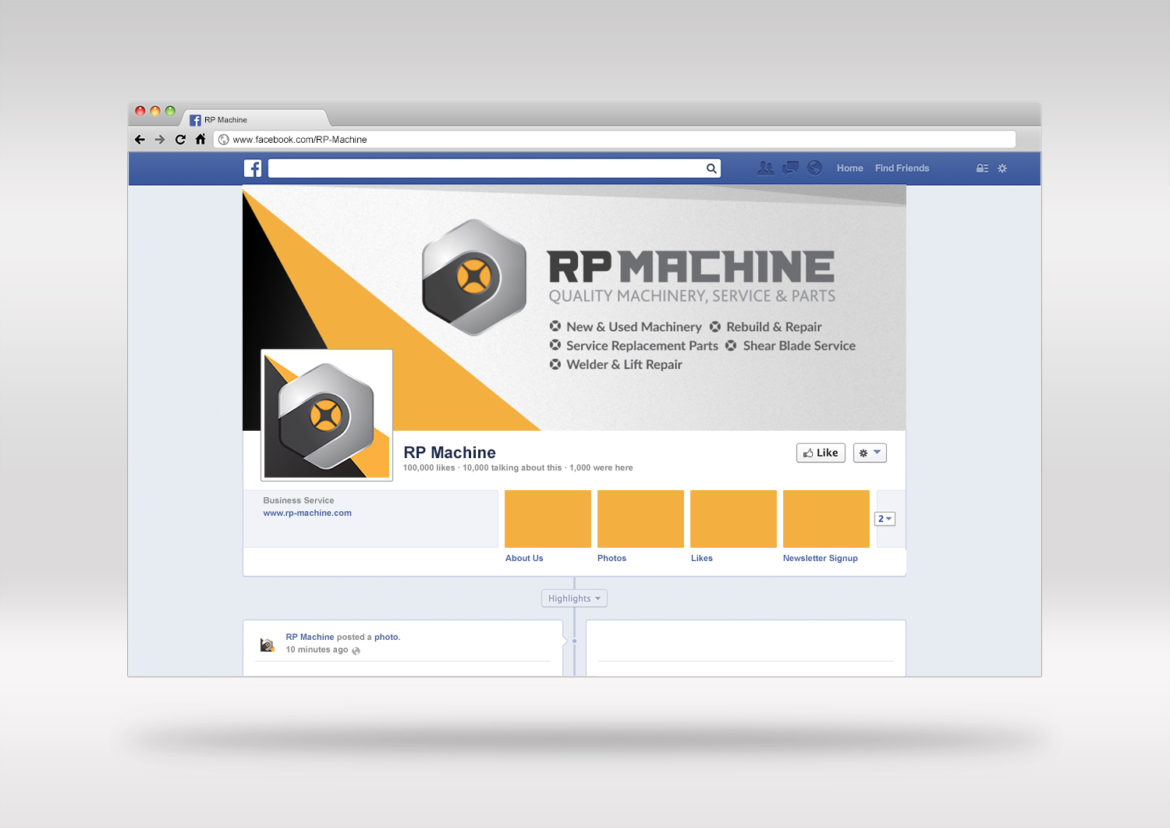Select Home in the navigation bar
The width and height of the screenshot is (1170, 828).
(849, 168)
